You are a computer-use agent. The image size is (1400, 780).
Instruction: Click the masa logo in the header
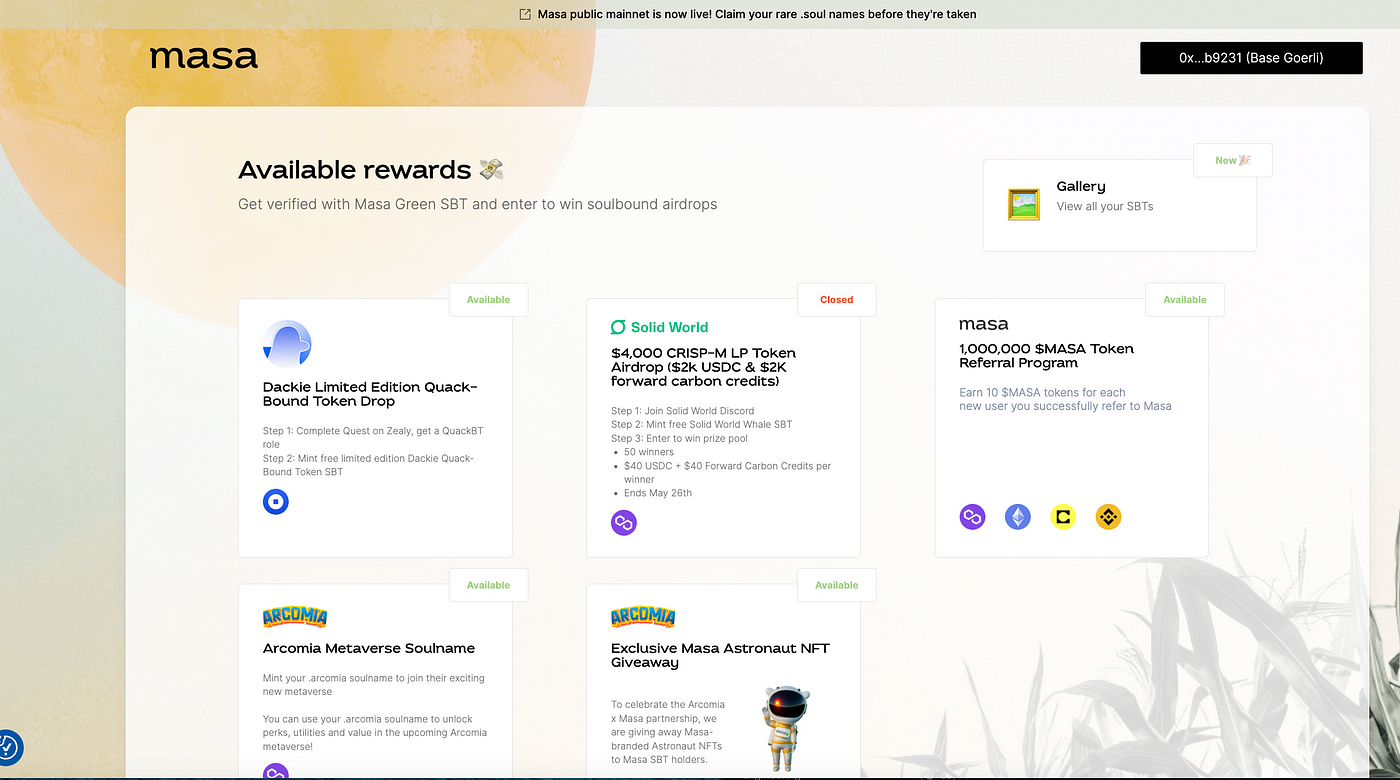[204, 57]
